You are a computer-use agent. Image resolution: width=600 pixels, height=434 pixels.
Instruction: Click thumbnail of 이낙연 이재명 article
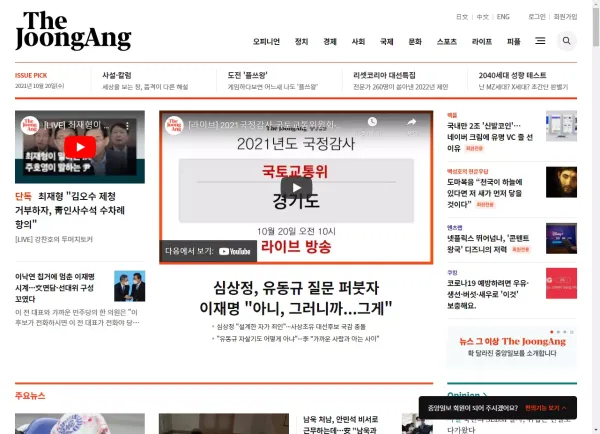(x=130, y=286)
